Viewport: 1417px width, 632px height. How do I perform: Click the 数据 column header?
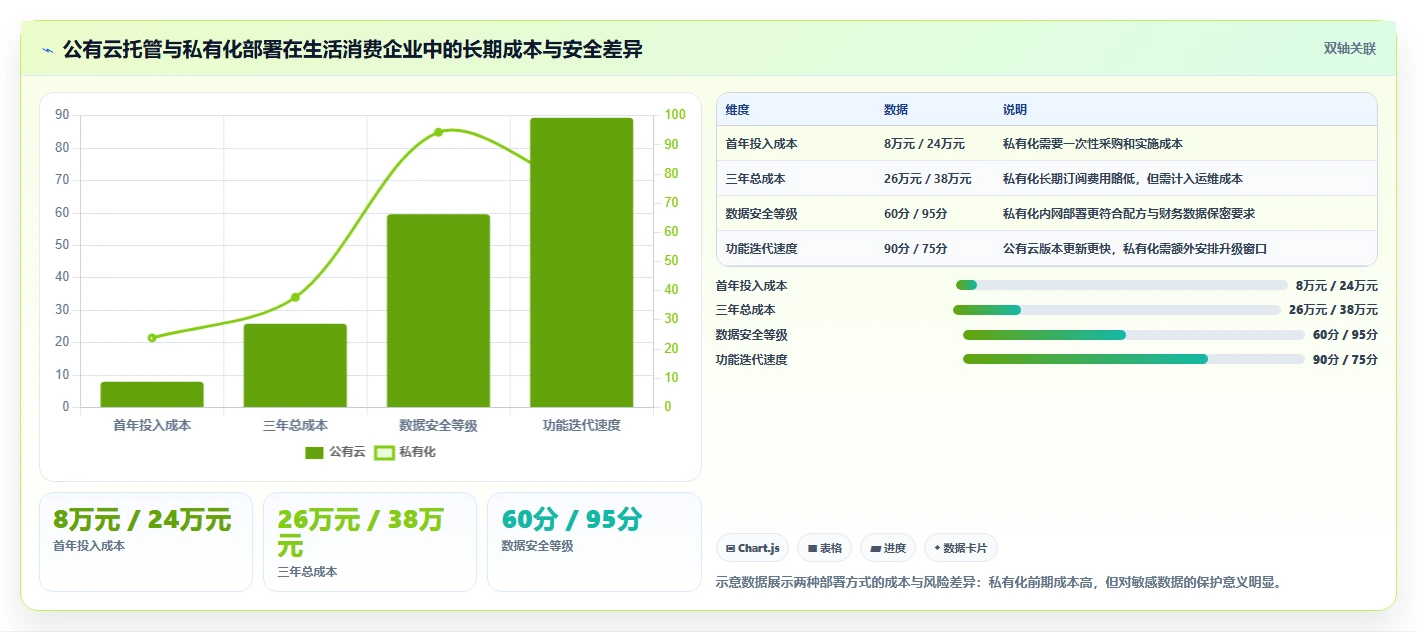896,110
